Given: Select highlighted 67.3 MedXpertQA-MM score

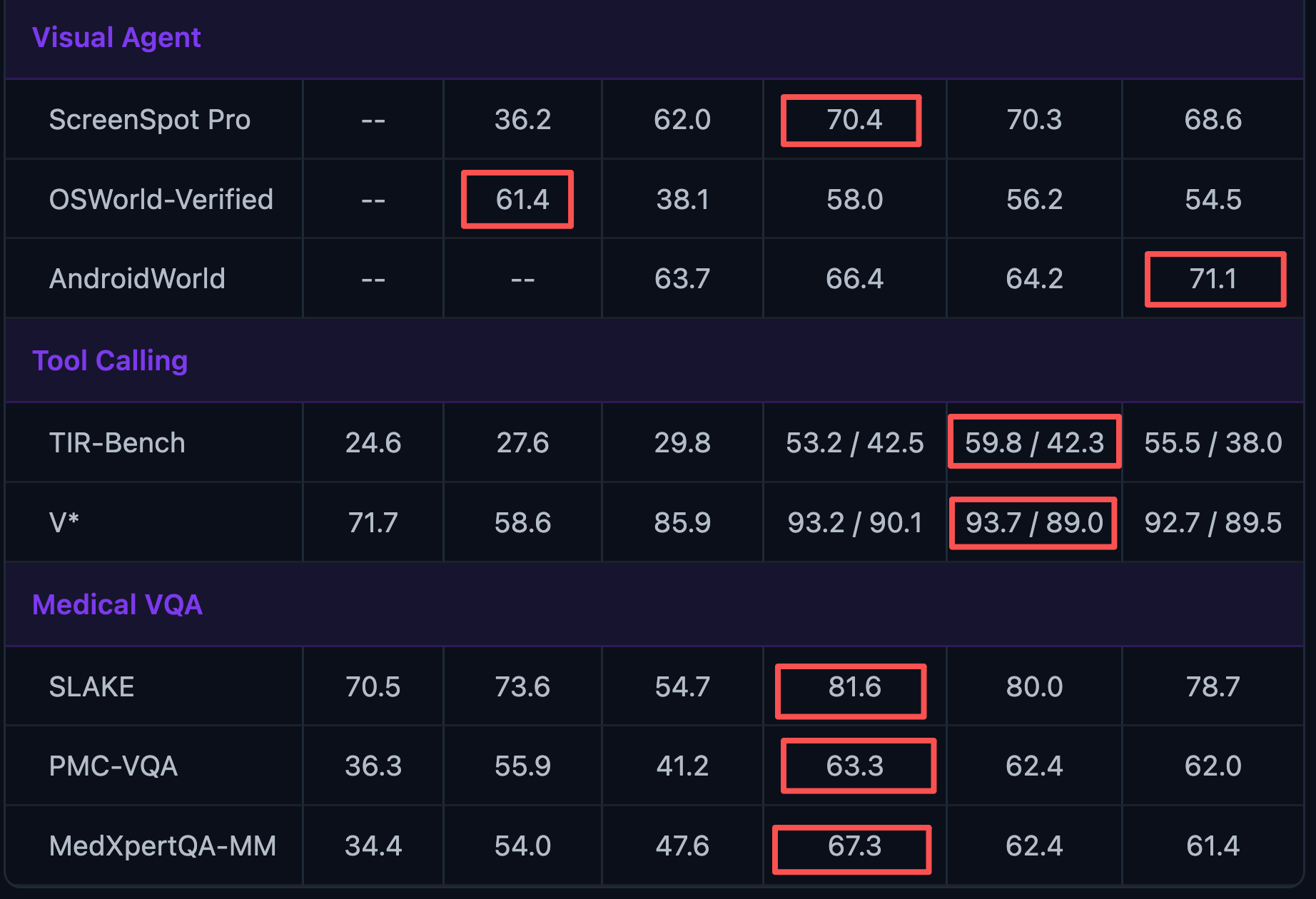Looking at the screenshot, I should pyautogui.click(x=854, y=846).
